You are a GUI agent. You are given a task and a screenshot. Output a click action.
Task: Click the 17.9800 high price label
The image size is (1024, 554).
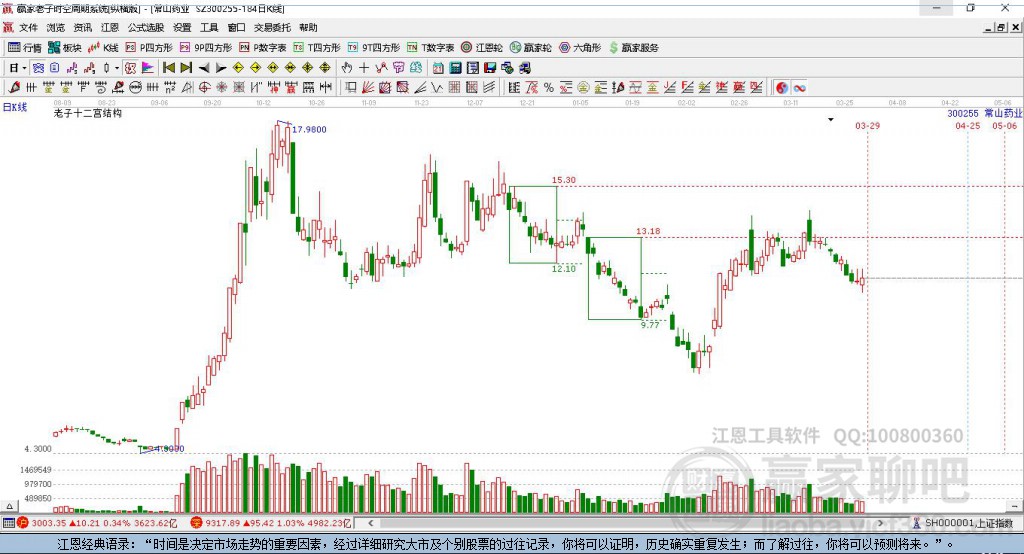[309, 129]
